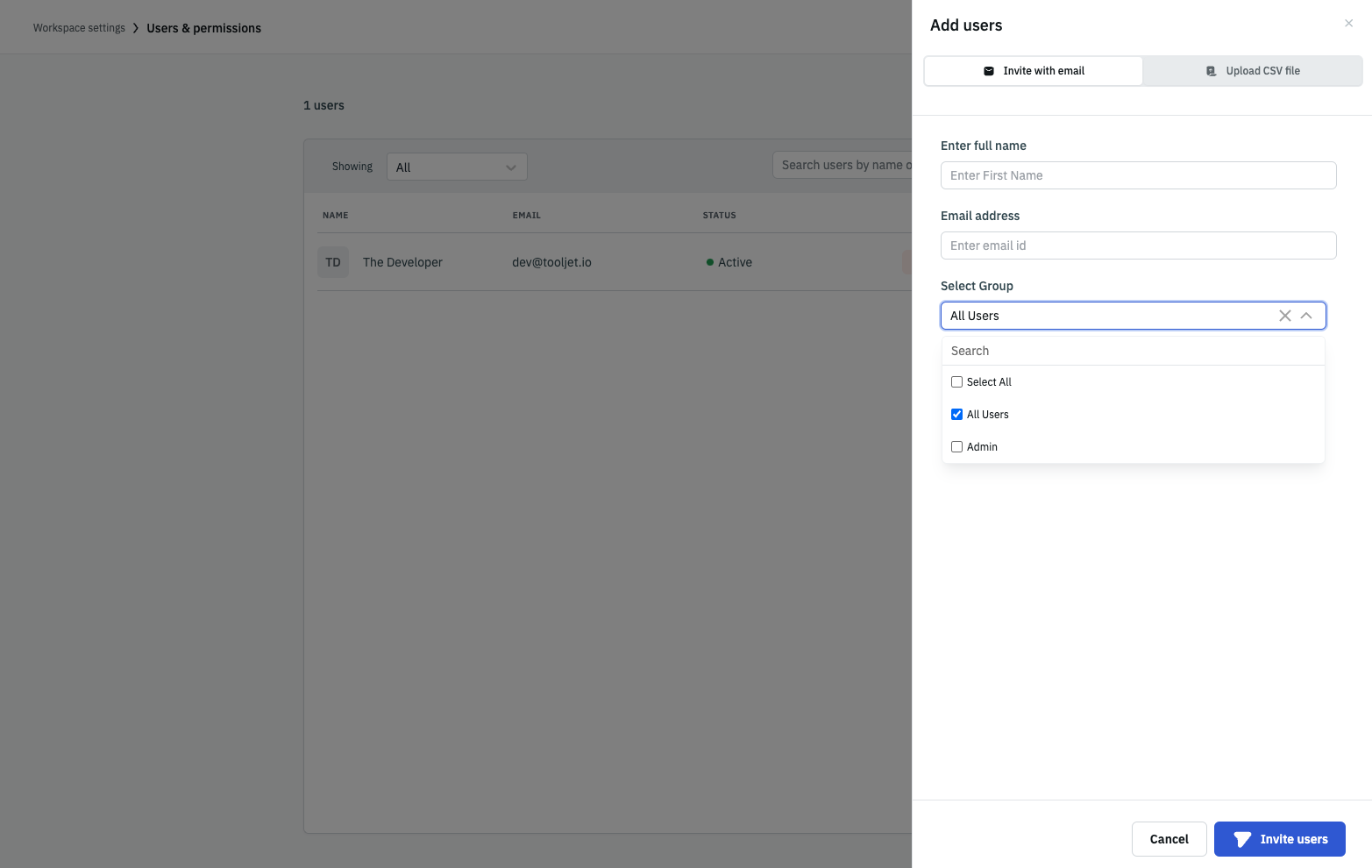The width and height of the screenshot is (1372, 868).
Task: Select the Invite with email tab
Action: click(1034, 71)
